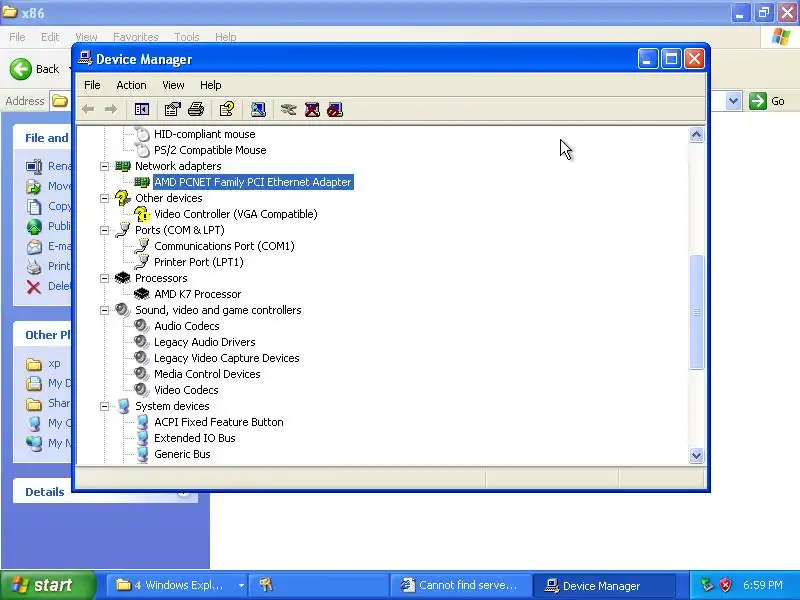Screen dimensions: 800x600
Task: Select AMD PCNET Family PCI Ethernet Adapter
Action: (253, 182)
